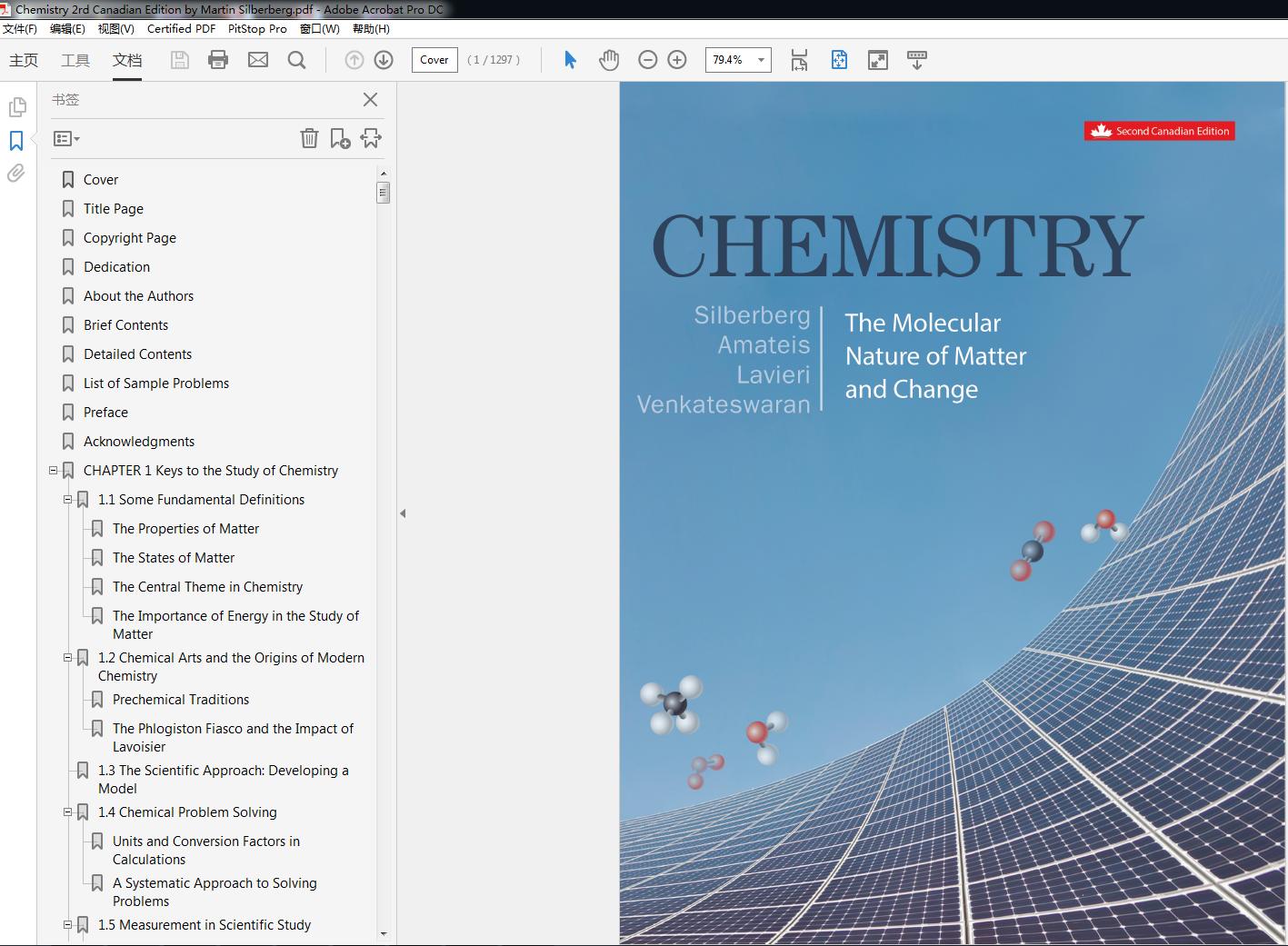Click the page number input field

pyautogui.click(x=434, y=60)
